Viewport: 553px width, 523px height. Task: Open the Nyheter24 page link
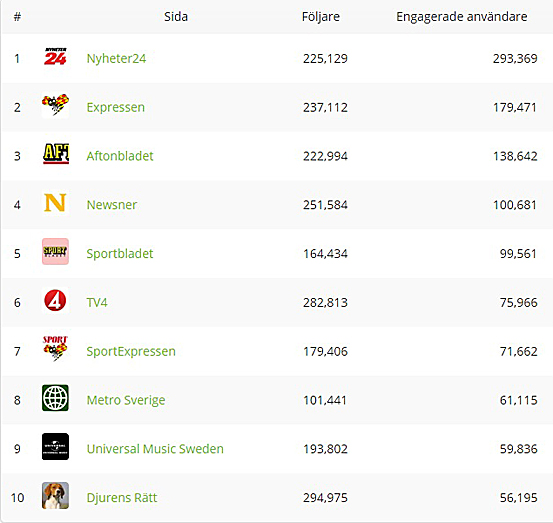pos(116,59)
